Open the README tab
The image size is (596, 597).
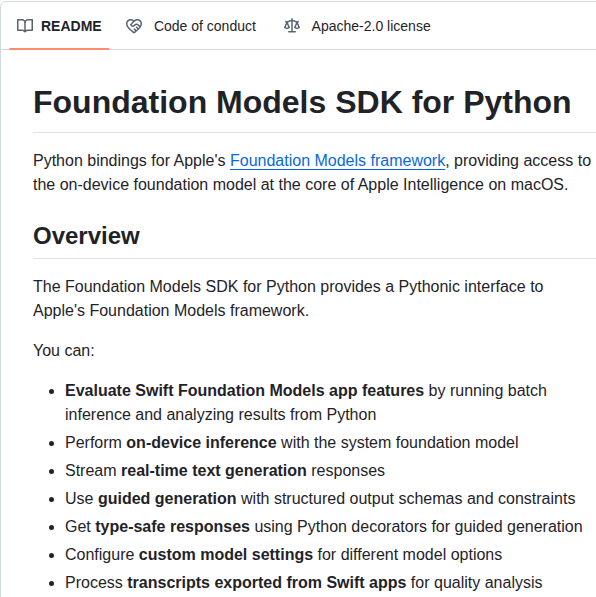pos(59,26)
